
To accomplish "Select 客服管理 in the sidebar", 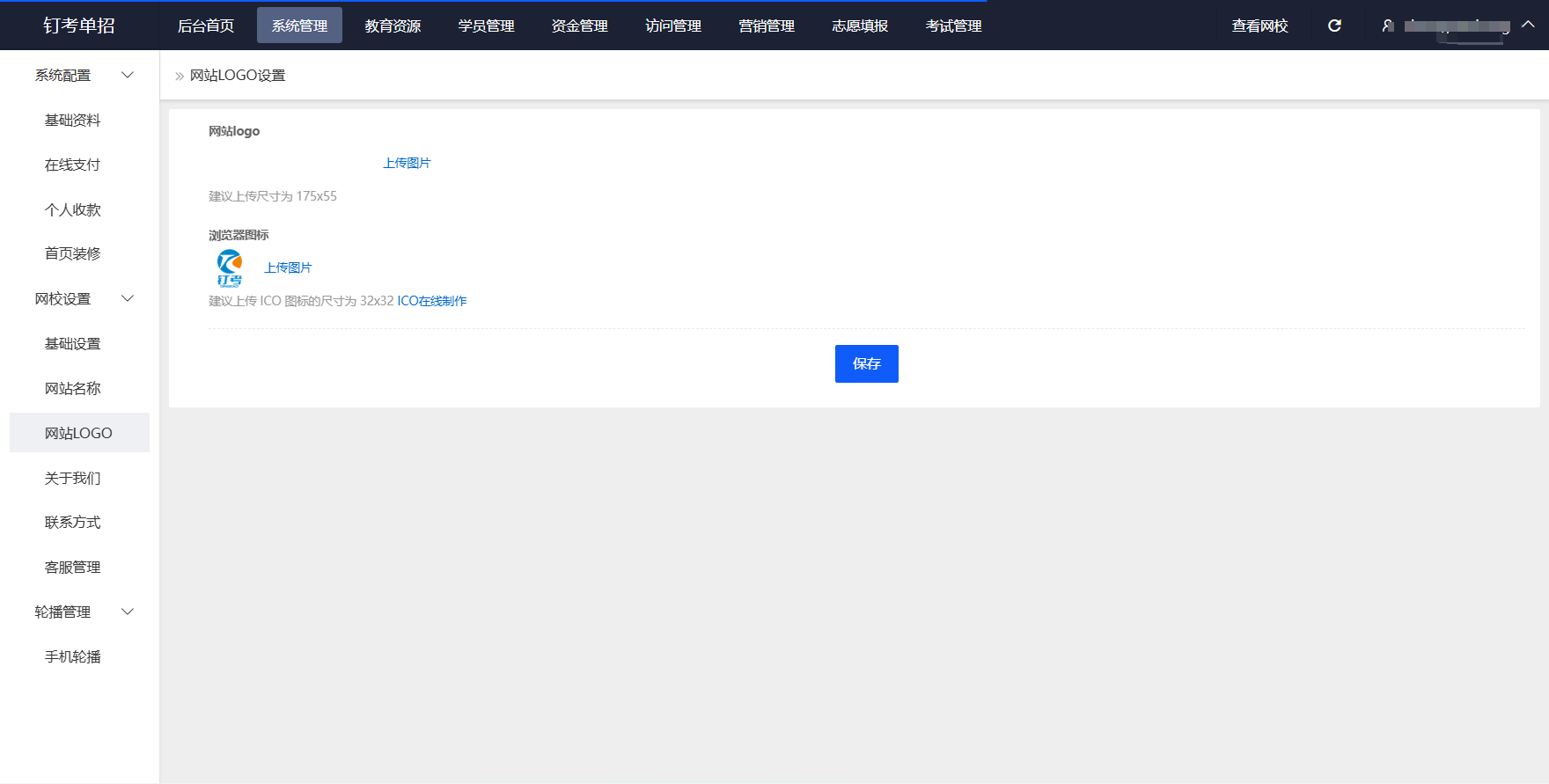I will (x=73, y=568).
